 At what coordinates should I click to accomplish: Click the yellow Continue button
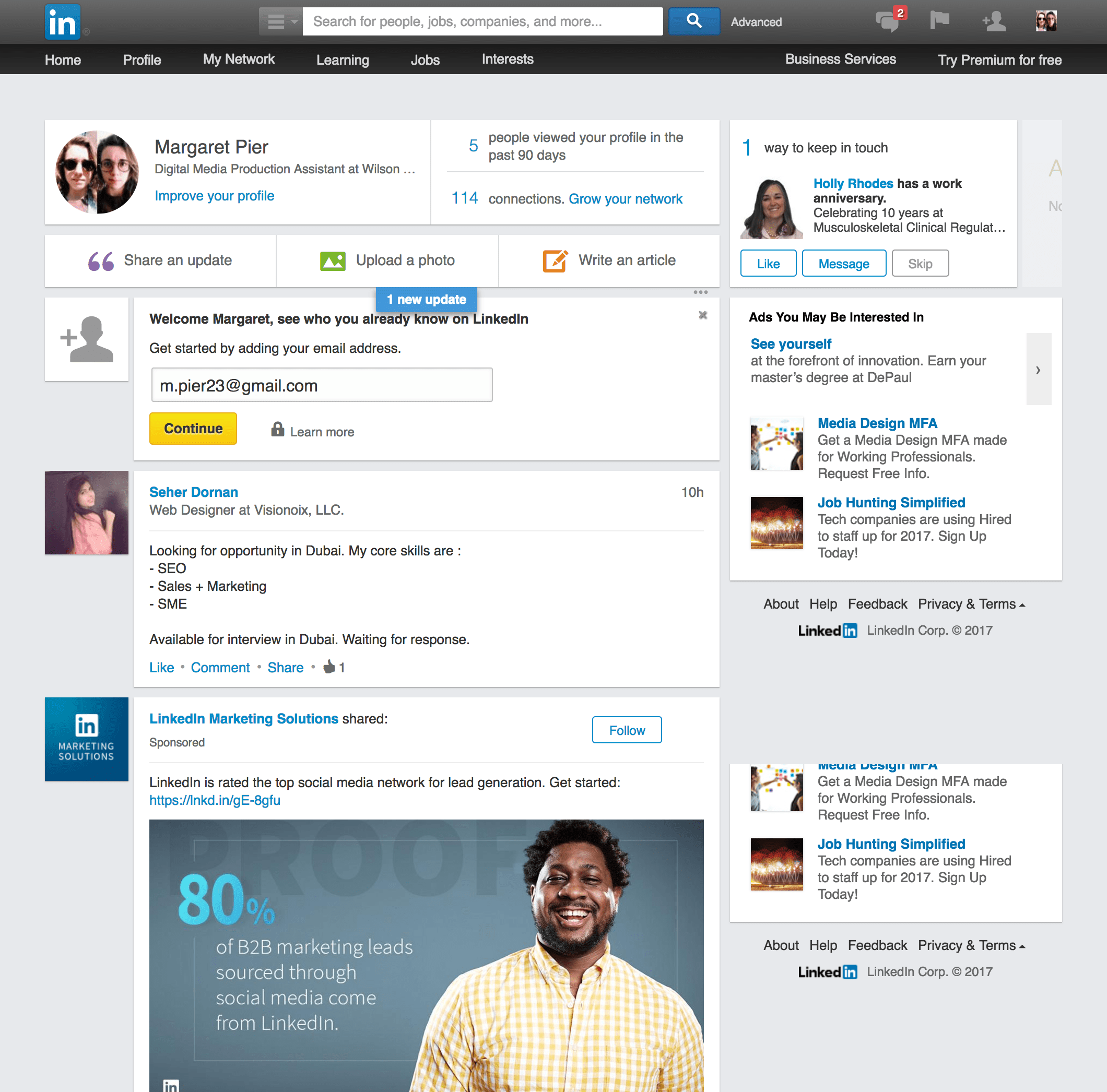[x=193, y=429]
